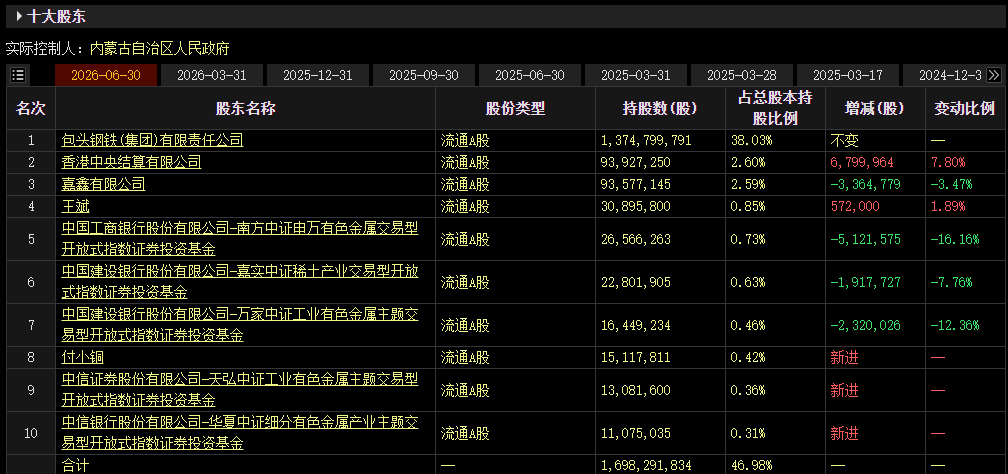Select the -12.36% change ratio
This screenshot has height=474, width=1008.
(955, 325)
